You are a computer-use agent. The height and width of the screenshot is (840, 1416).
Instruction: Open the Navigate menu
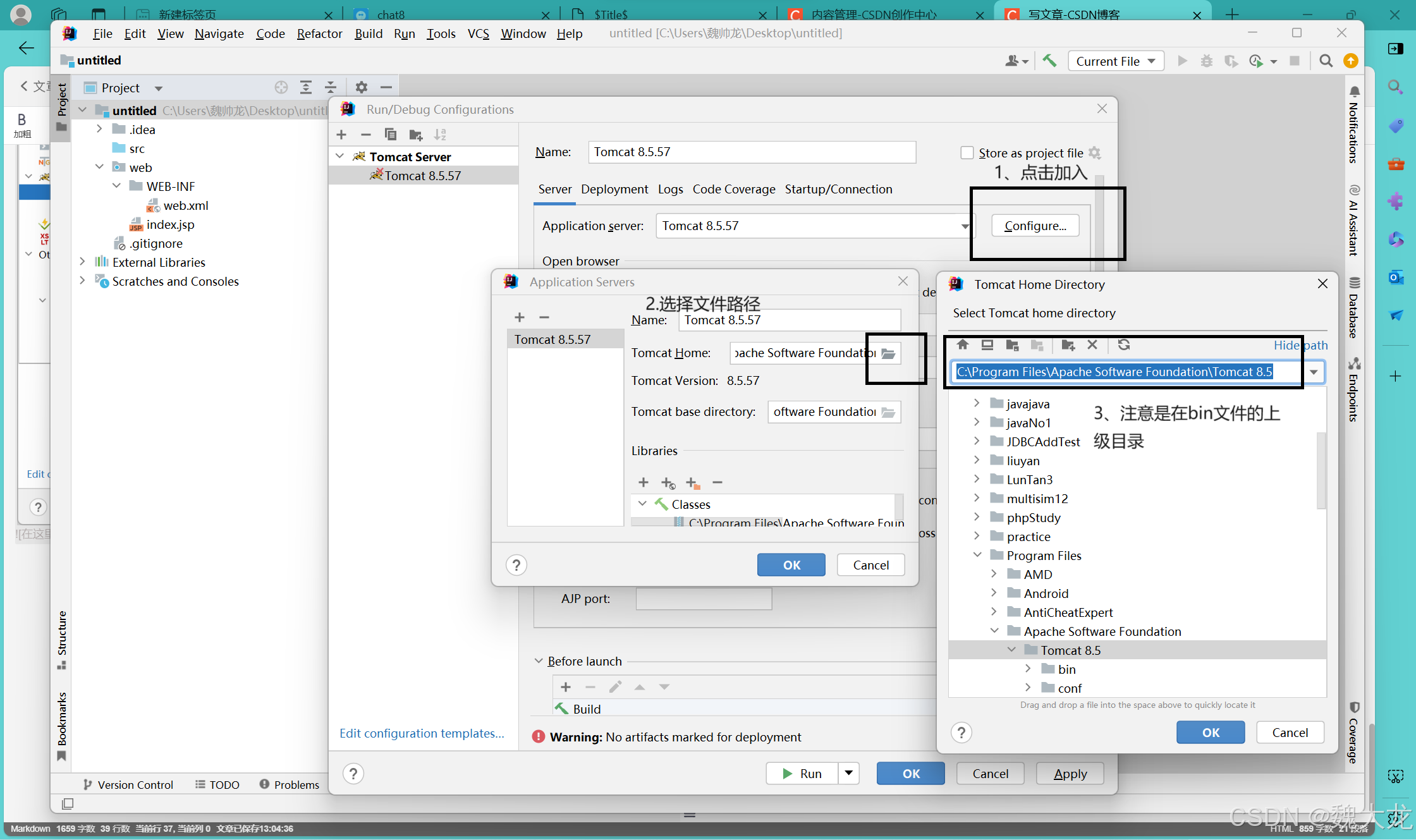pyautogui.click(x=219, y=33)
